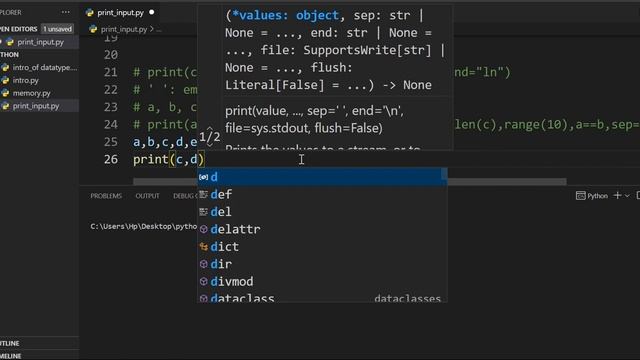Pick 'dict' class from suggestions
This screenshot has height=360, width=640.
point(322,247)
